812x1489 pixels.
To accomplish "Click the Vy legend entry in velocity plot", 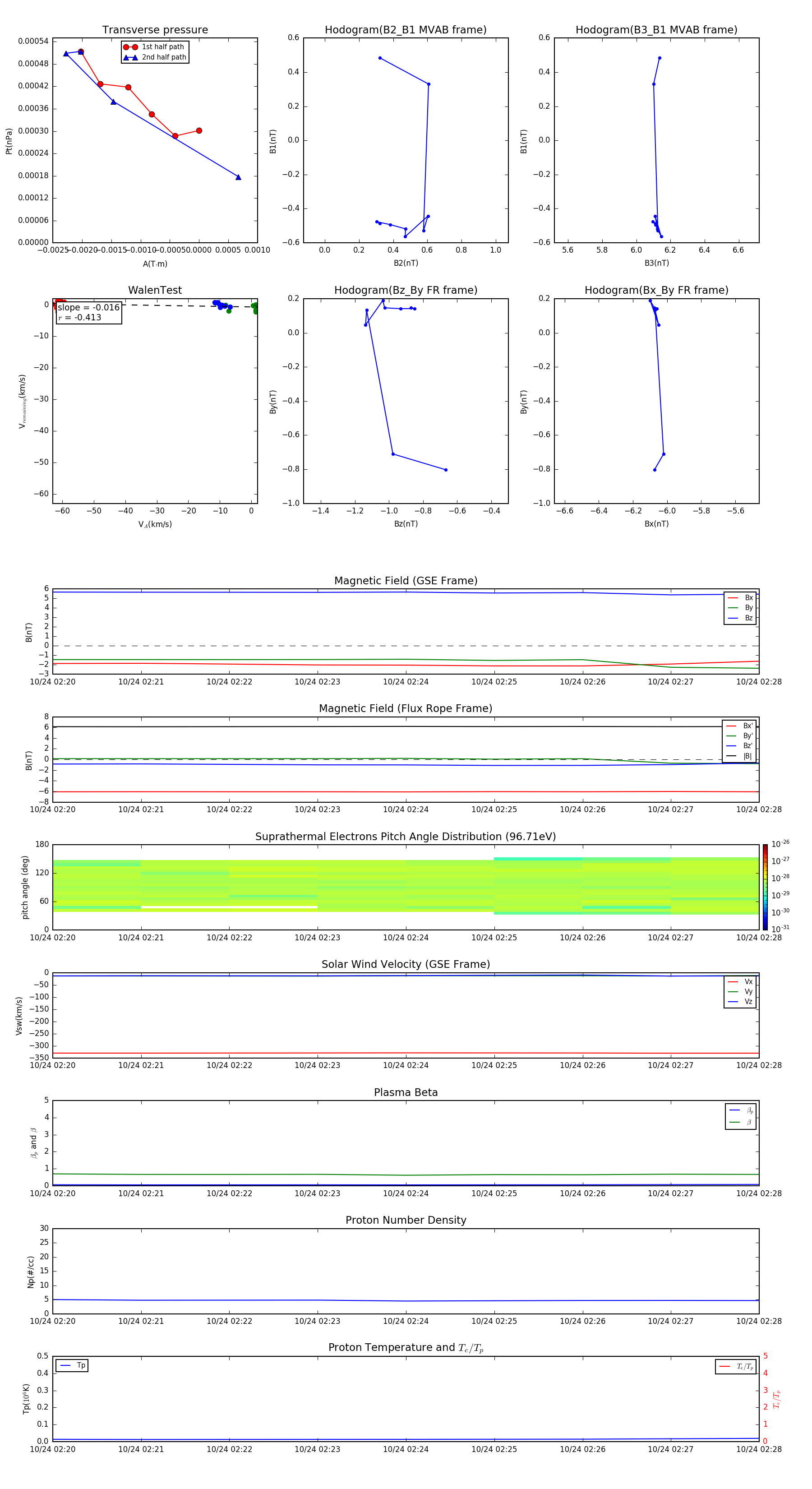I will click(740, 991).
